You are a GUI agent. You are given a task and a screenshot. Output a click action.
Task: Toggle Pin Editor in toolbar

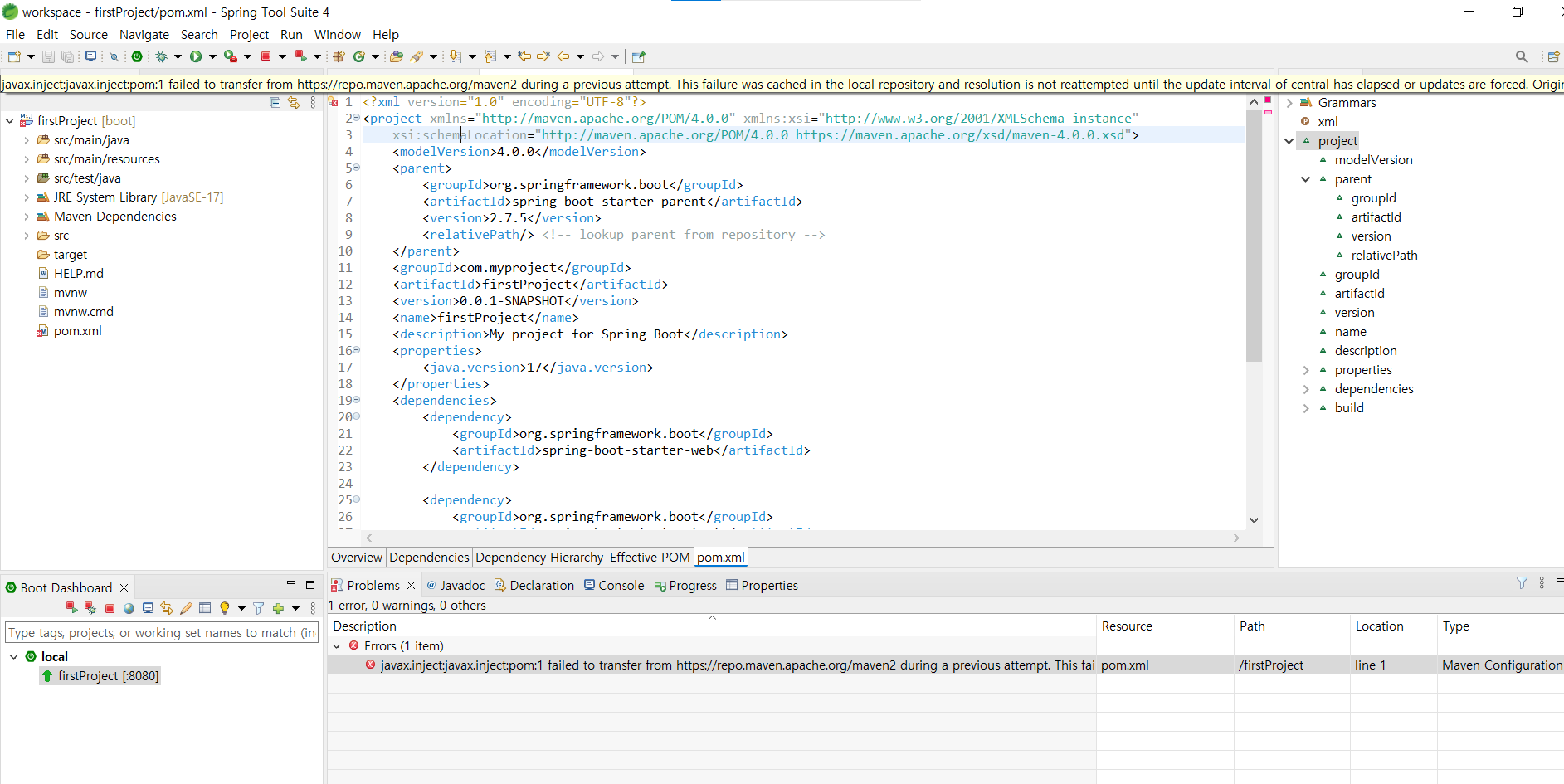point(638,56)
